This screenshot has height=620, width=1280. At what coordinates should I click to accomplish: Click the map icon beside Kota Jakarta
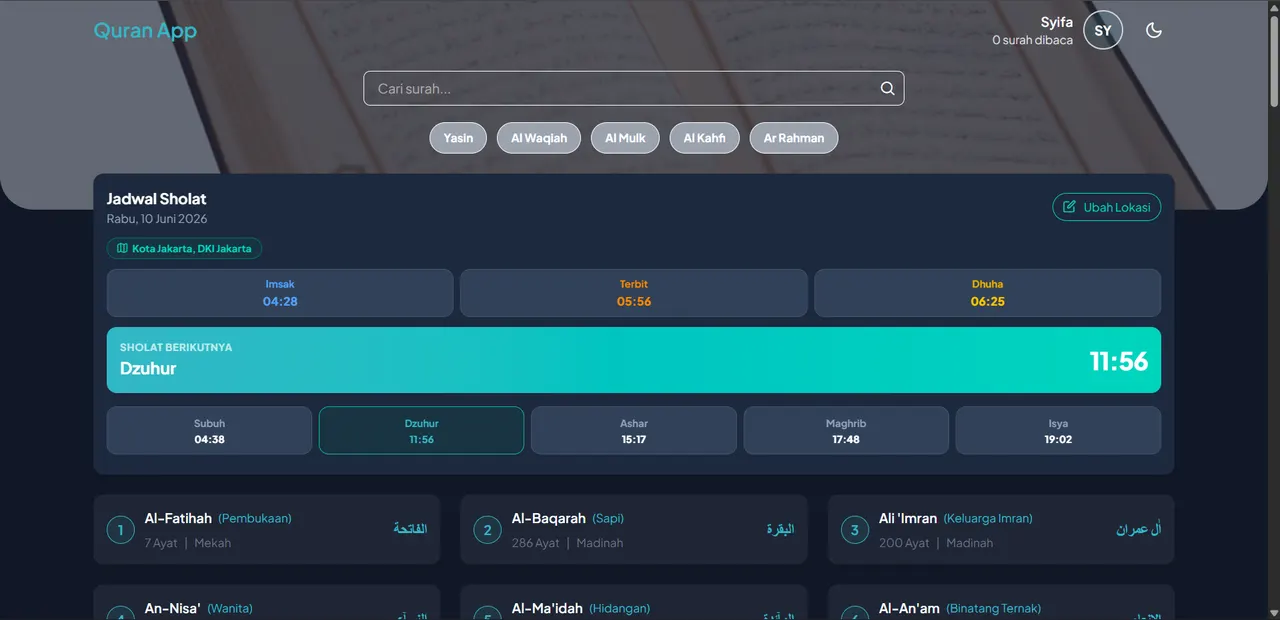(122, 248)
